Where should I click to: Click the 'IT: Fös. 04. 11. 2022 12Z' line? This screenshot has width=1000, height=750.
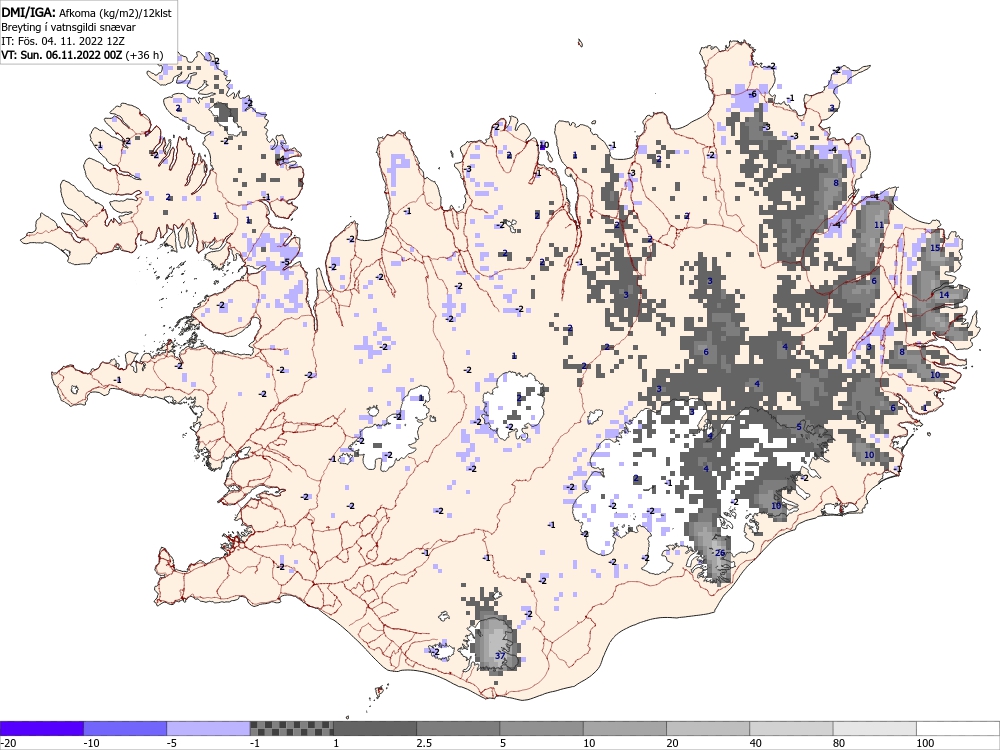click(x=63, y=41)
